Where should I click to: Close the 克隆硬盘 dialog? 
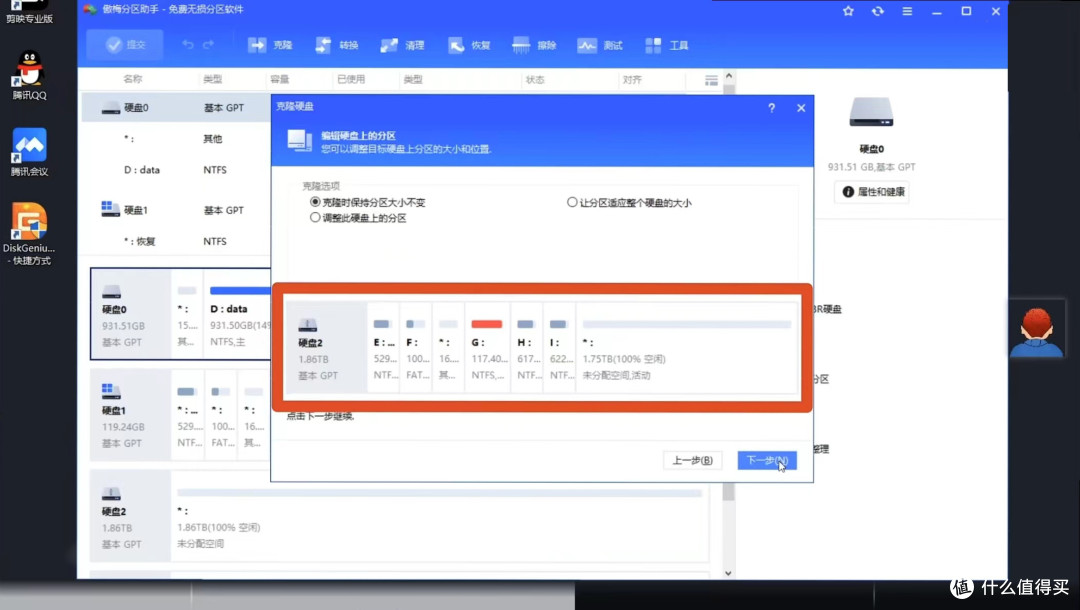[x=801, y=108]
